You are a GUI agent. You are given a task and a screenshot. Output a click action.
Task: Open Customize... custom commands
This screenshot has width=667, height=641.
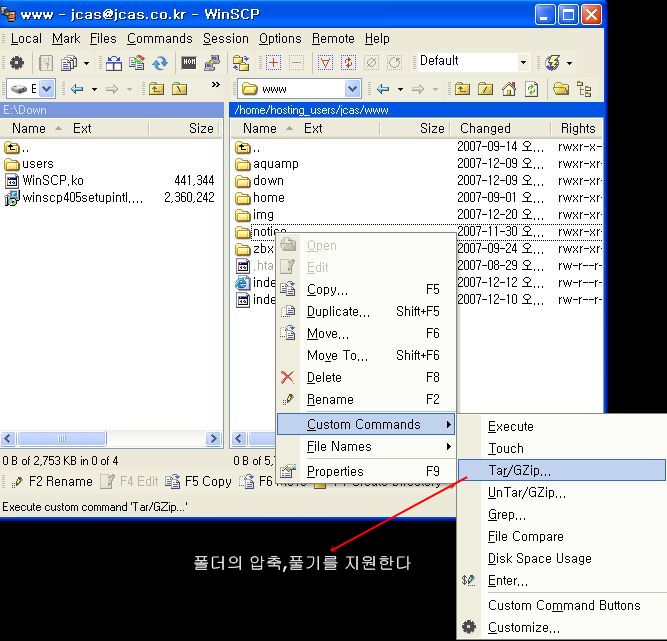click(x=562, y=627)
